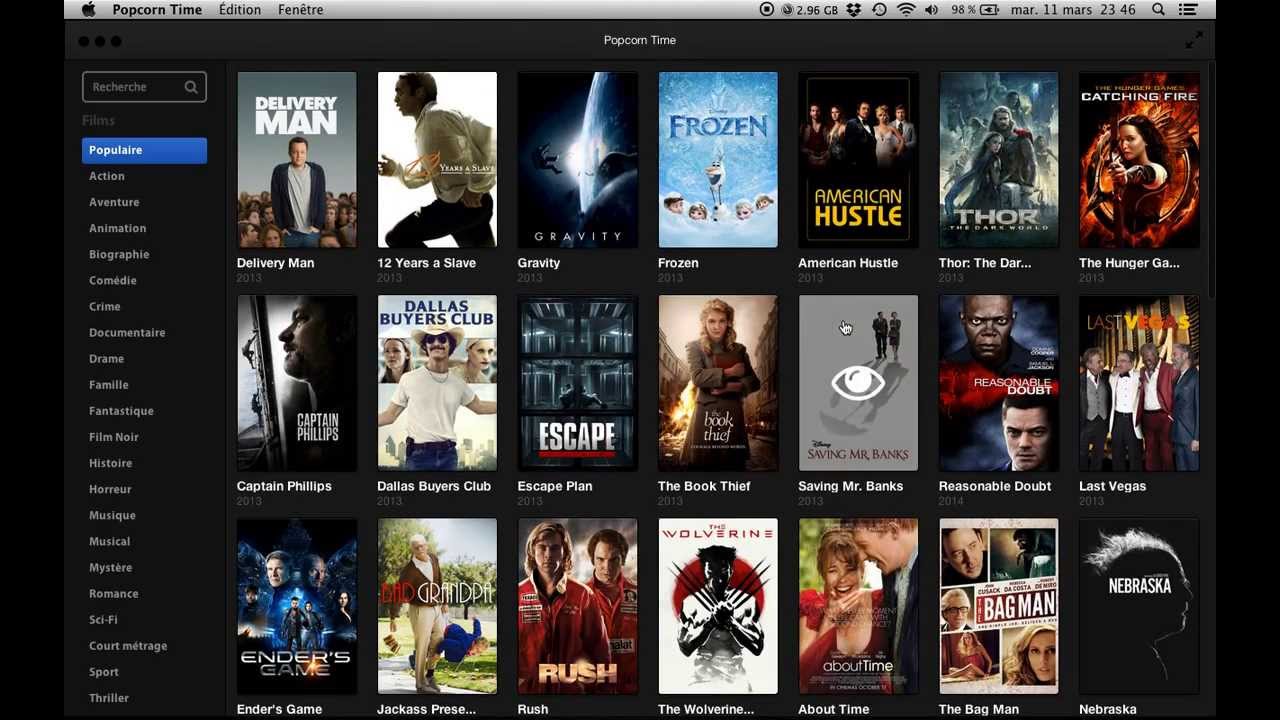
Task: Open the Gravity movie poster
Action: coord(577,160)
